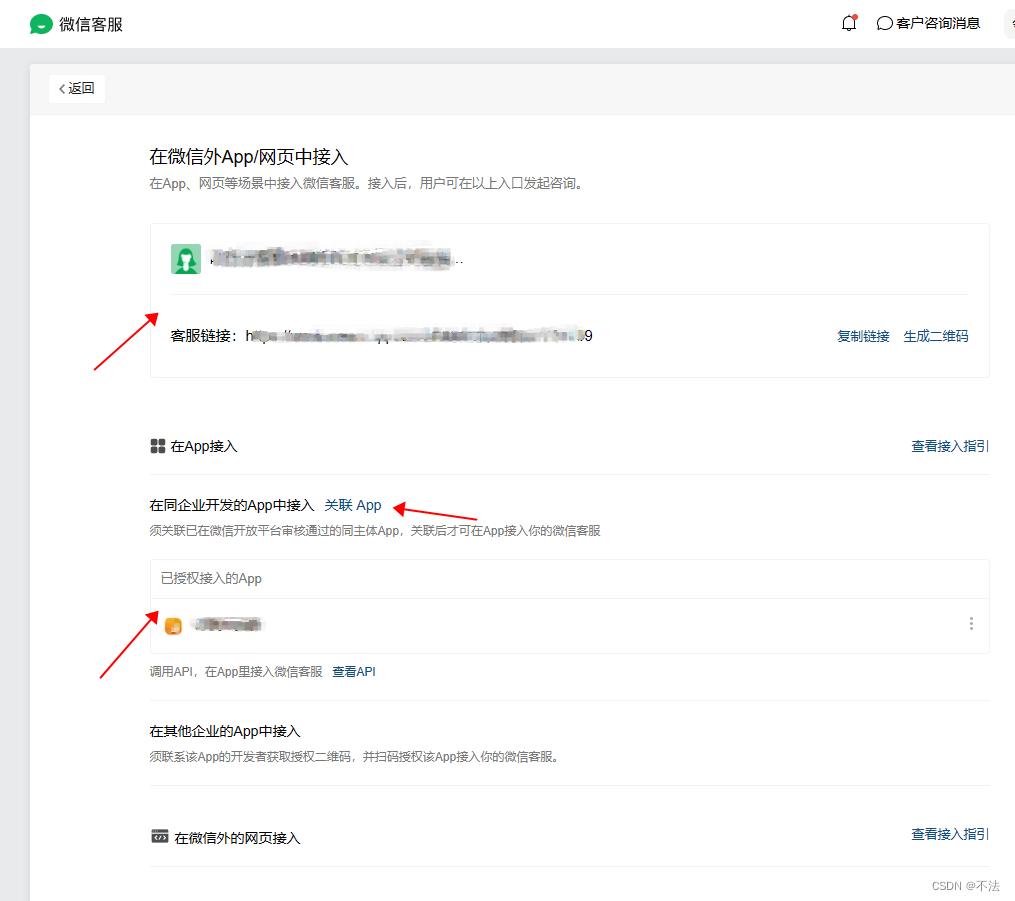Open the 查看API link
Screen dimensions: 1015x901
[353, 672]
